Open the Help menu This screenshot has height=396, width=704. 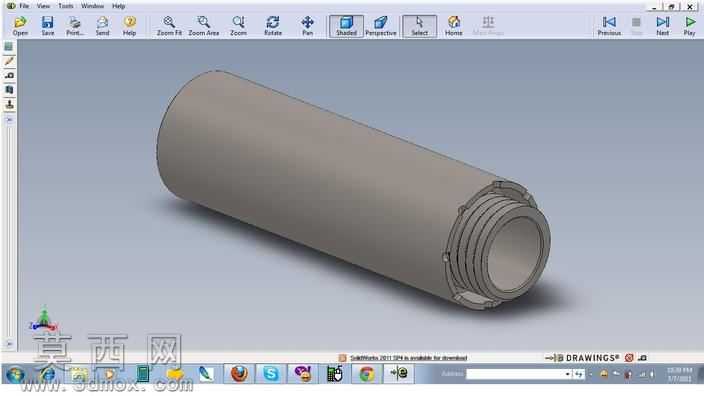click(x=119, y=6)
